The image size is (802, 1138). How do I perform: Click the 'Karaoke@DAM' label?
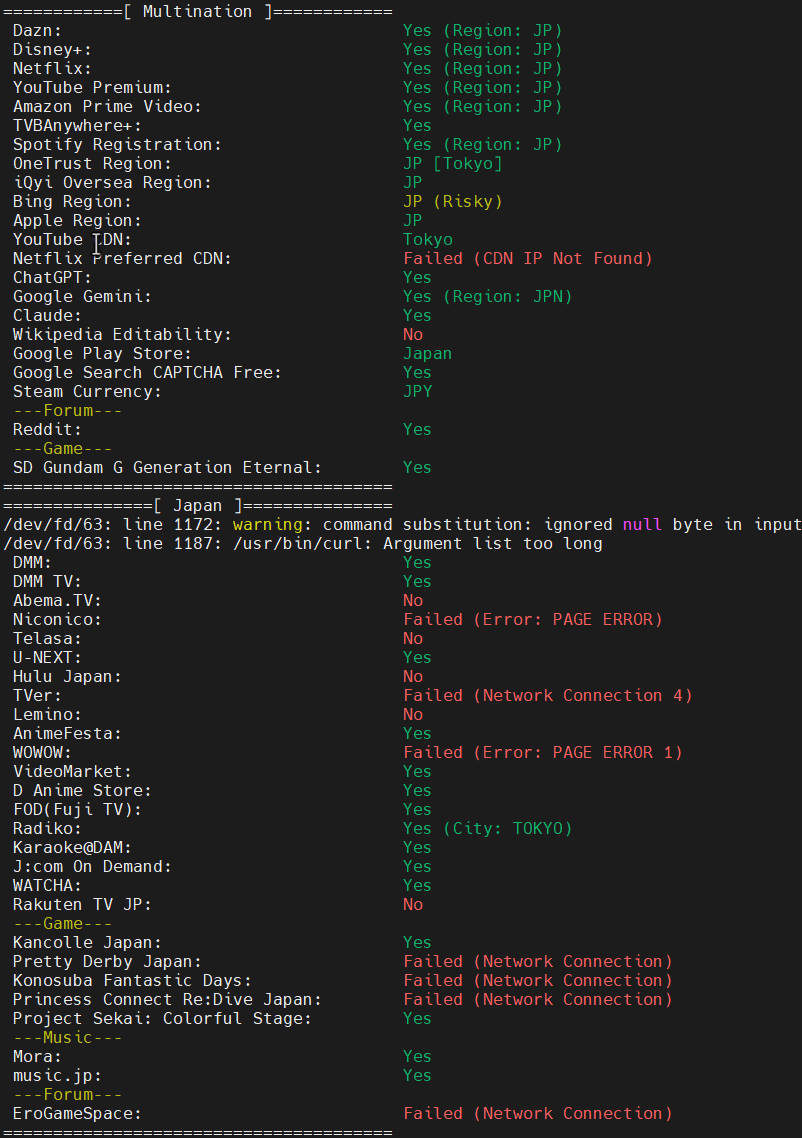[72, 848]
